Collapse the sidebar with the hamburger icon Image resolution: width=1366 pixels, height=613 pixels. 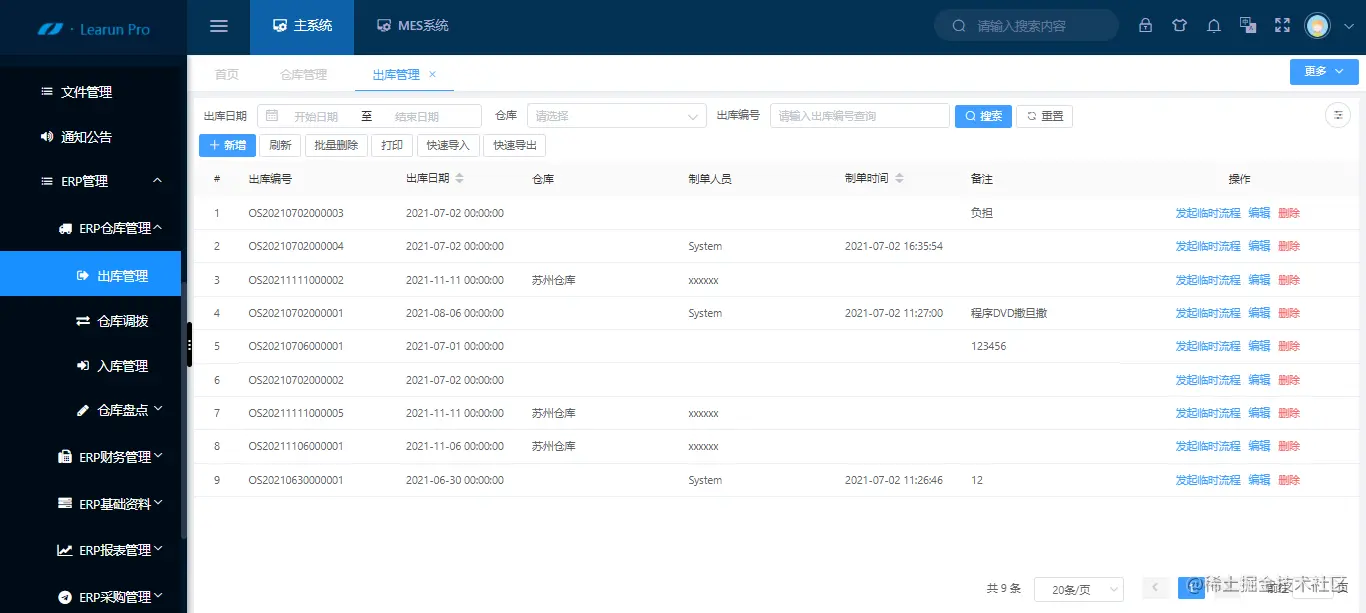pyautogui.click(x=218, y=25)
